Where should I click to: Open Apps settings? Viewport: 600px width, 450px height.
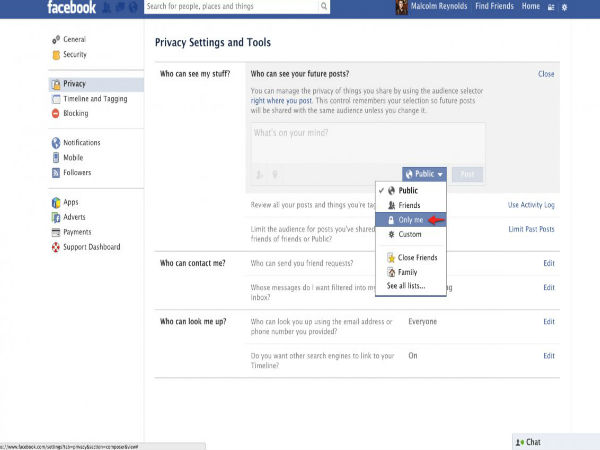[x=71, y=202]
